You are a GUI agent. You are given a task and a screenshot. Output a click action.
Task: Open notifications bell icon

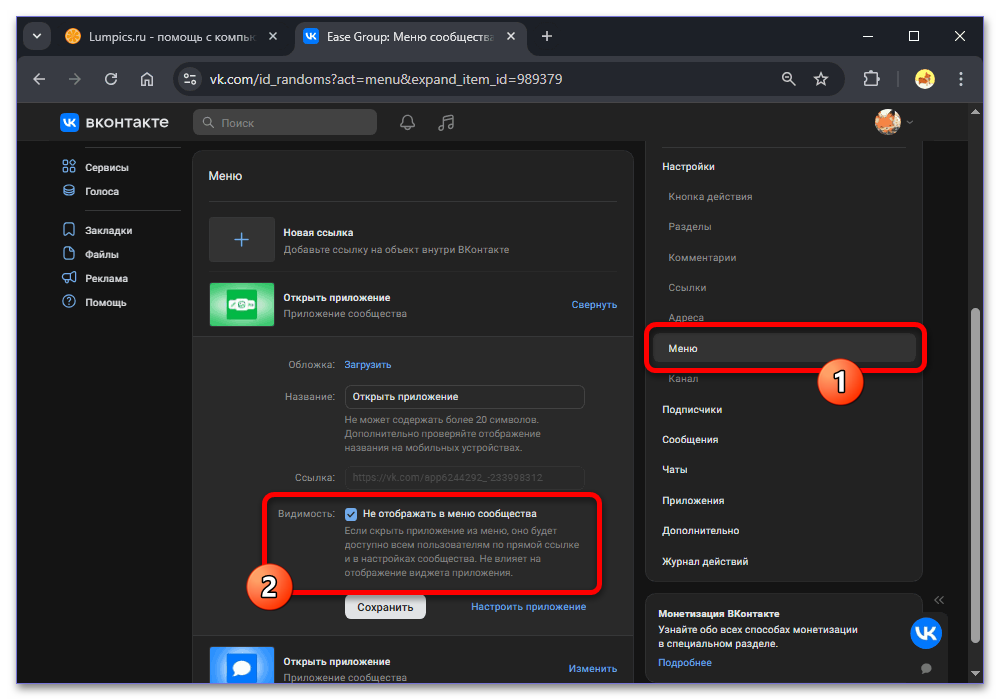pos(408,122)
